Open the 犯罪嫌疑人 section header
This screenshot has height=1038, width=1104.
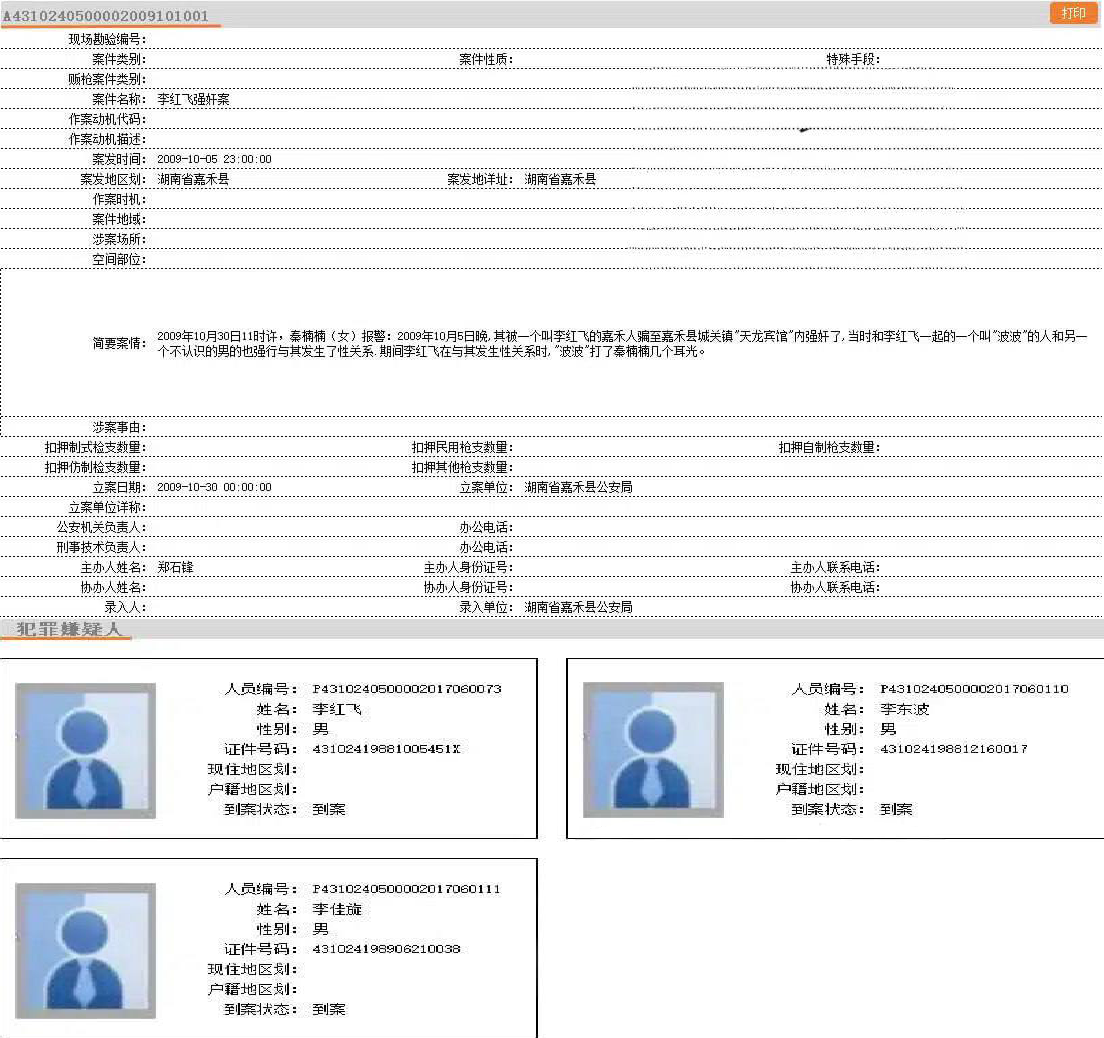68,629
